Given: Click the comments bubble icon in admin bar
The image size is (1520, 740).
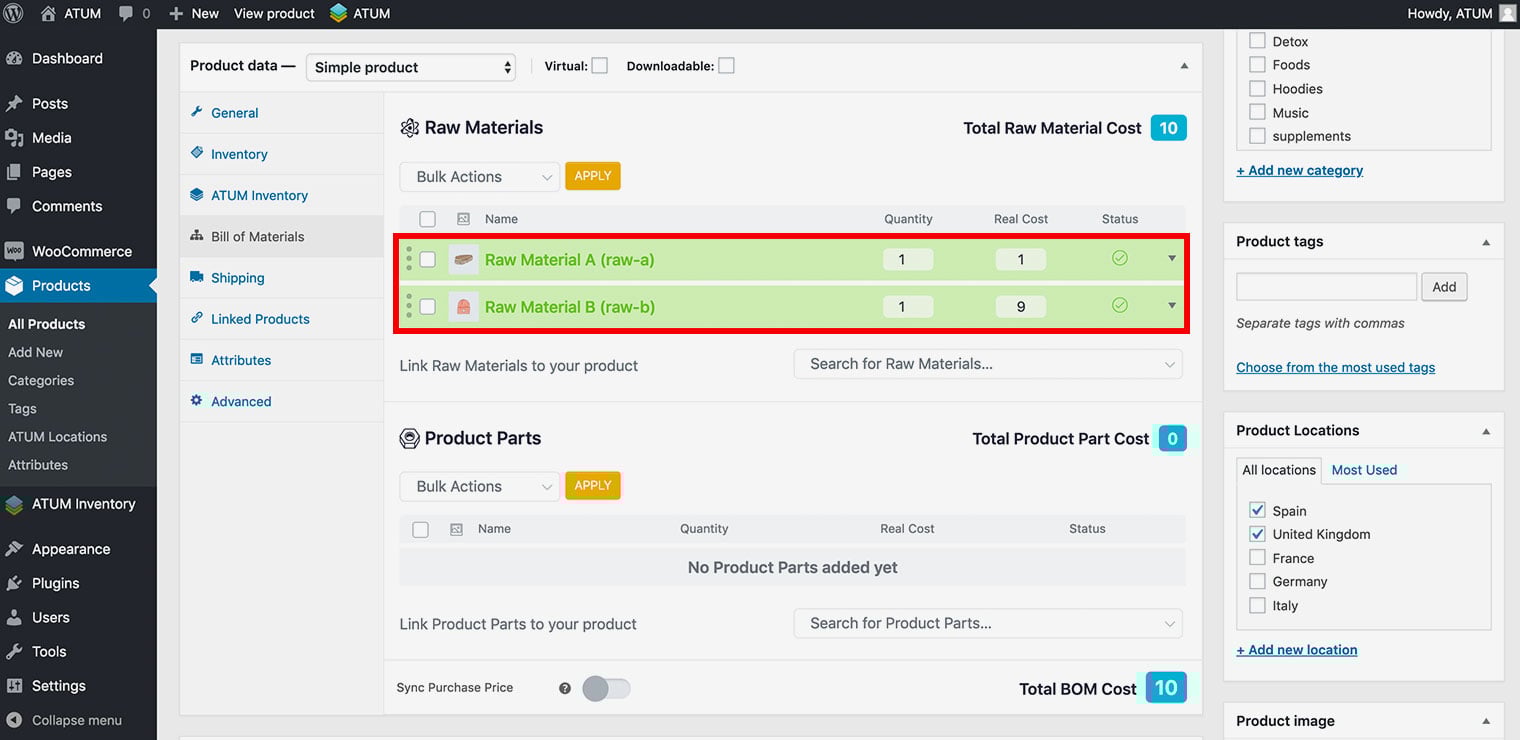Looking at the screenshot, I should [x=126, y=13].
